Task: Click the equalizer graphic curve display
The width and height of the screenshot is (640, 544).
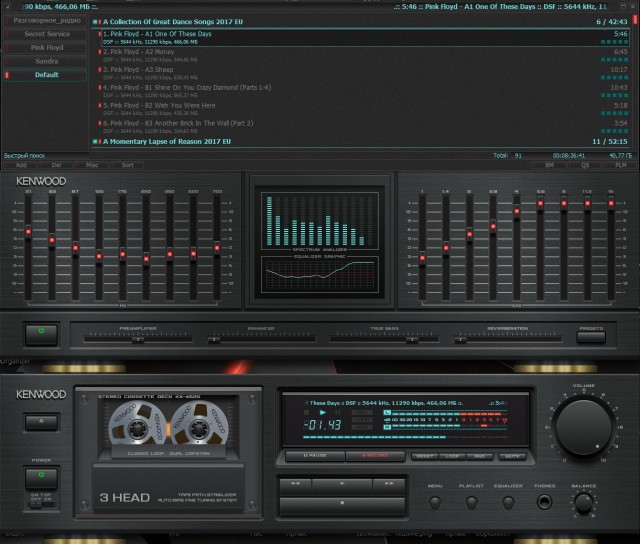Action: coord(320,275)
